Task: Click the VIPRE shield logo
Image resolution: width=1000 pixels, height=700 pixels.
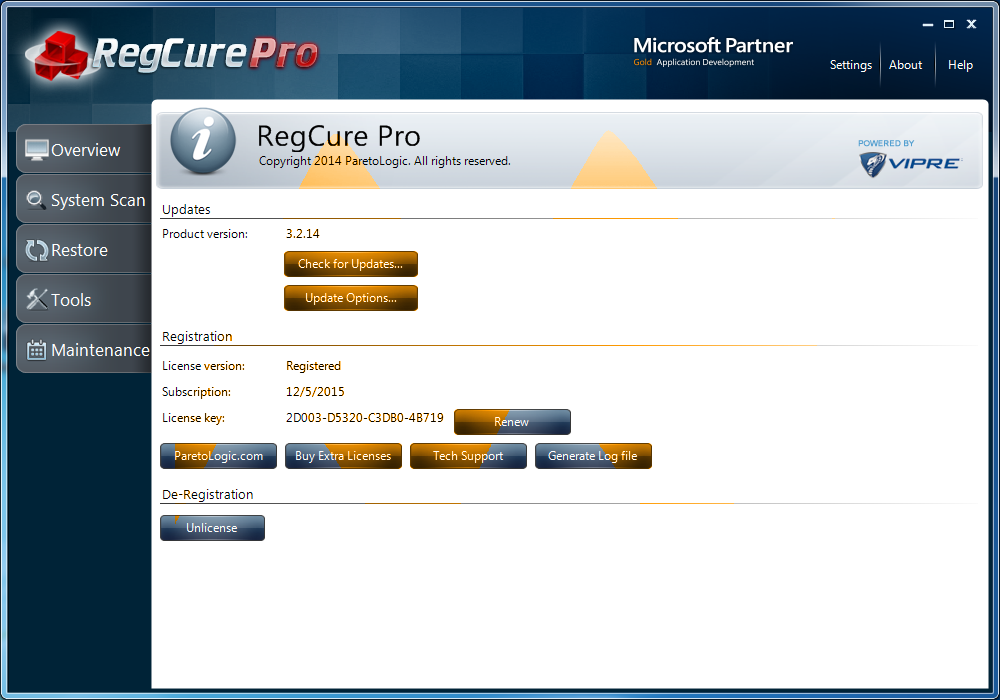Action: click(x=872, y=164)
